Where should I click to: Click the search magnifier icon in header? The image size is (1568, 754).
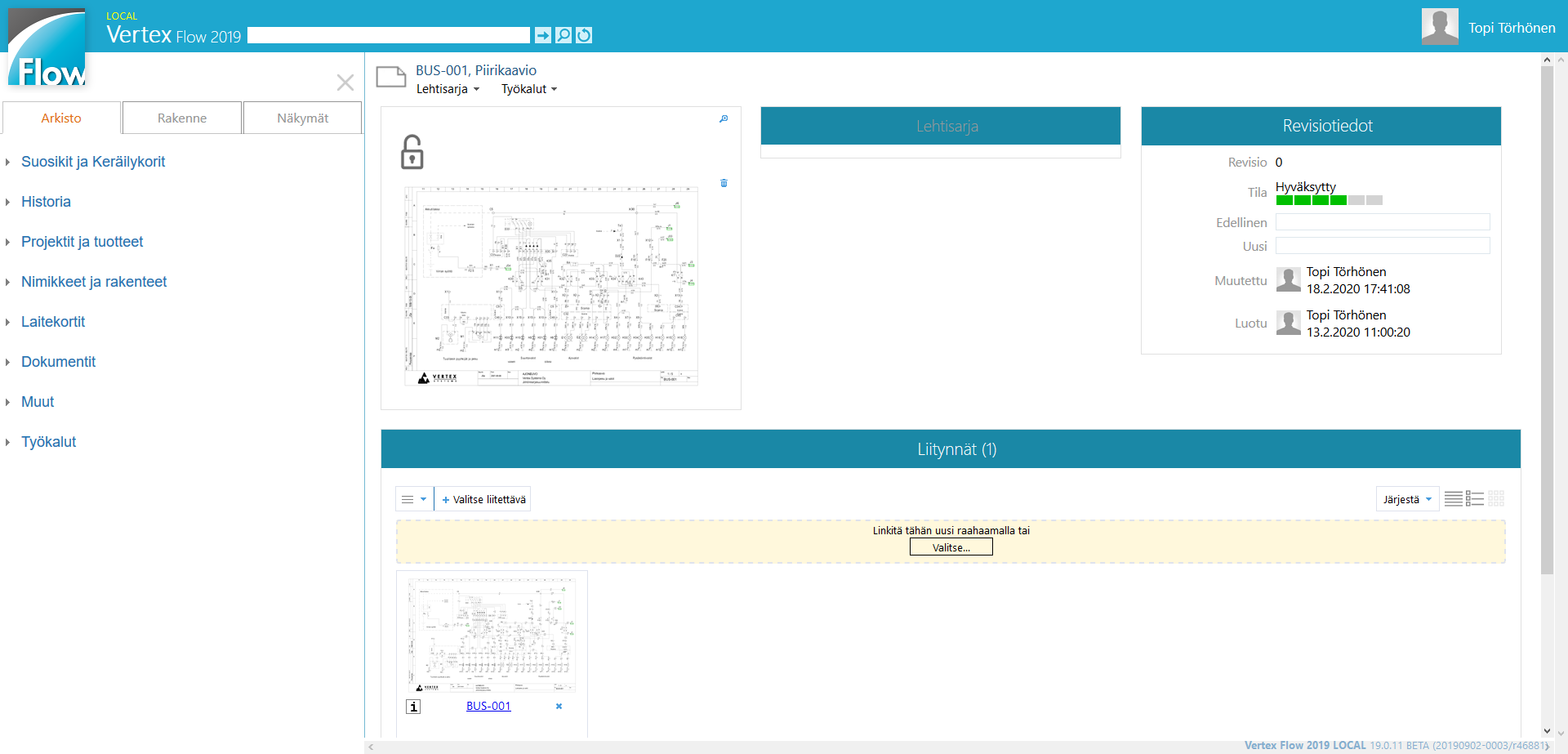coord(563,35)
